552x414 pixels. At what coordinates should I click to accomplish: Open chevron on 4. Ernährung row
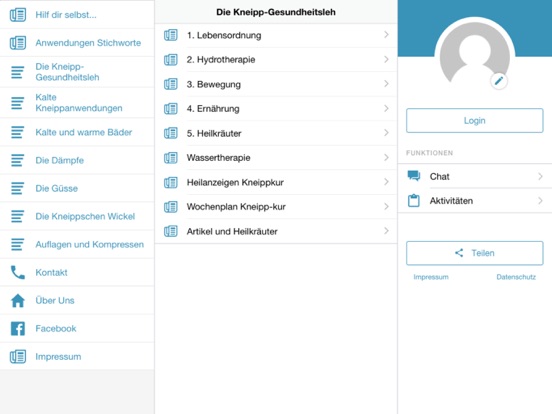point(386,108)
